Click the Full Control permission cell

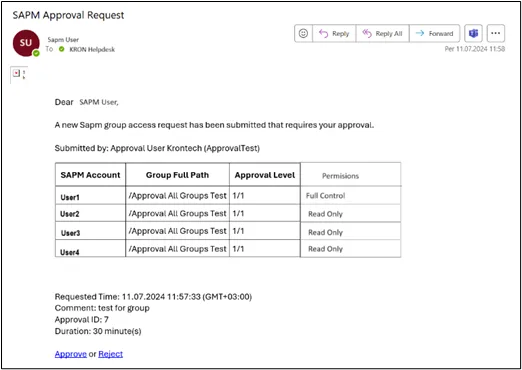point(351,196)
